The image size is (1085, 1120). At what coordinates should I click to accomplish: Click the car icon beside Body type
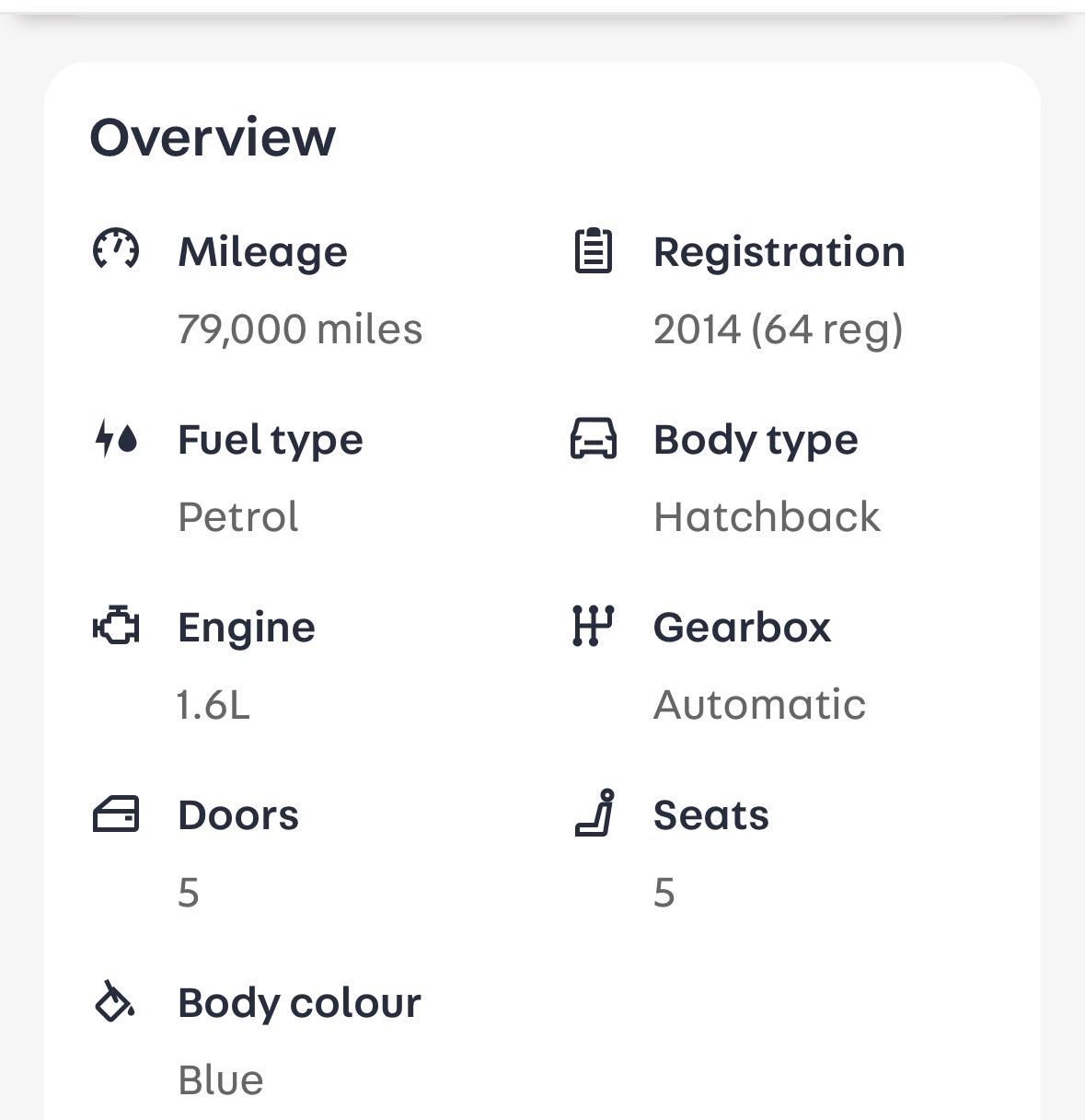(593, 438)
